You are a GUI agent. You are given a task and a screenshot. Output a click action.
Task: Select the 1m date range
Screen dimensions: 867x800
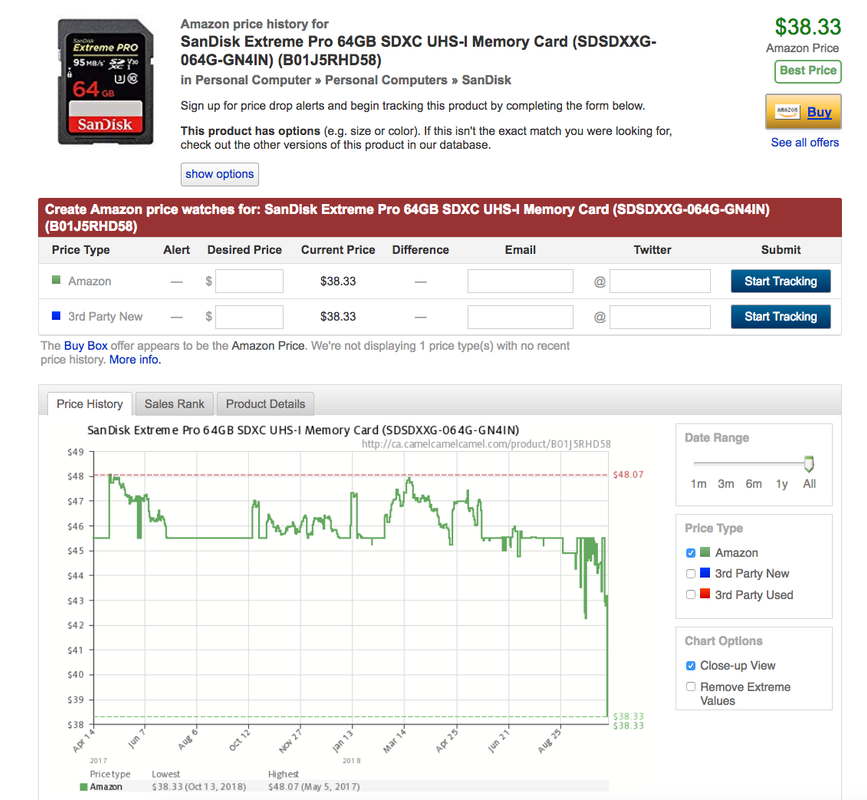pos(698,484)
